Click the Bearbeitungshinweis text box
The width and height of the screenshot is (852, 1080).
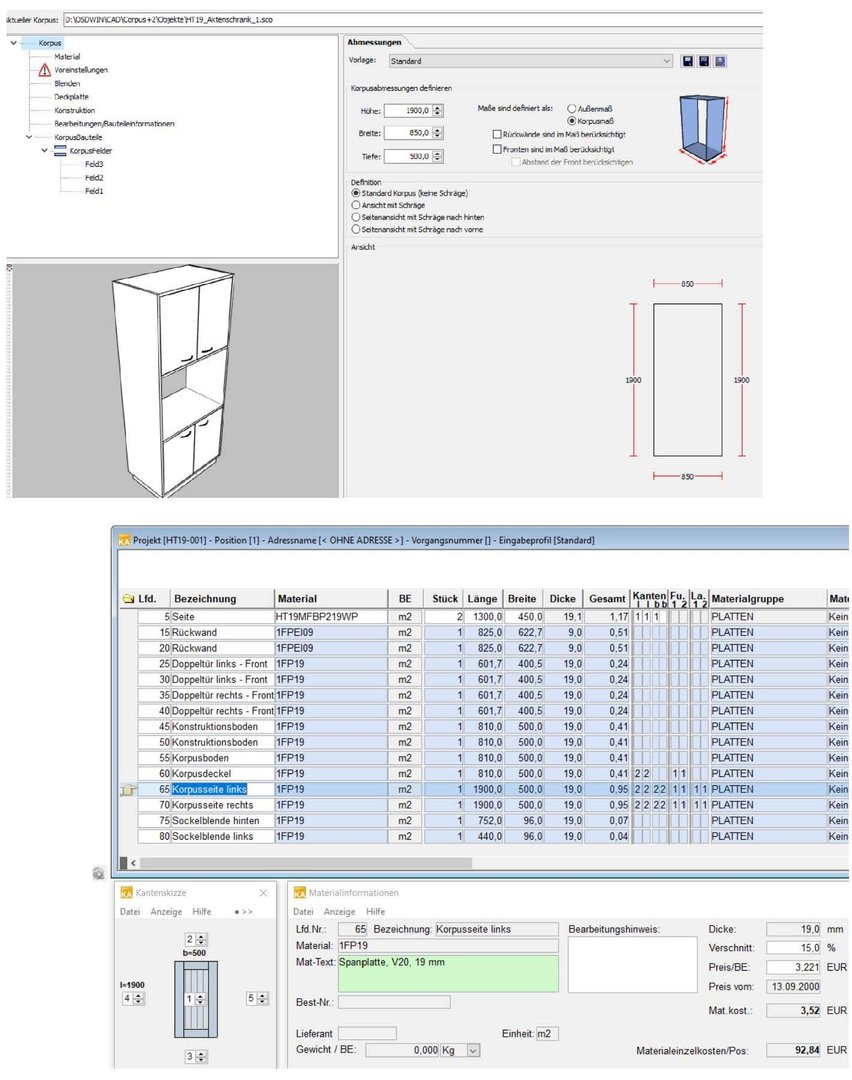pyautogui.click(x=632, y=964)
